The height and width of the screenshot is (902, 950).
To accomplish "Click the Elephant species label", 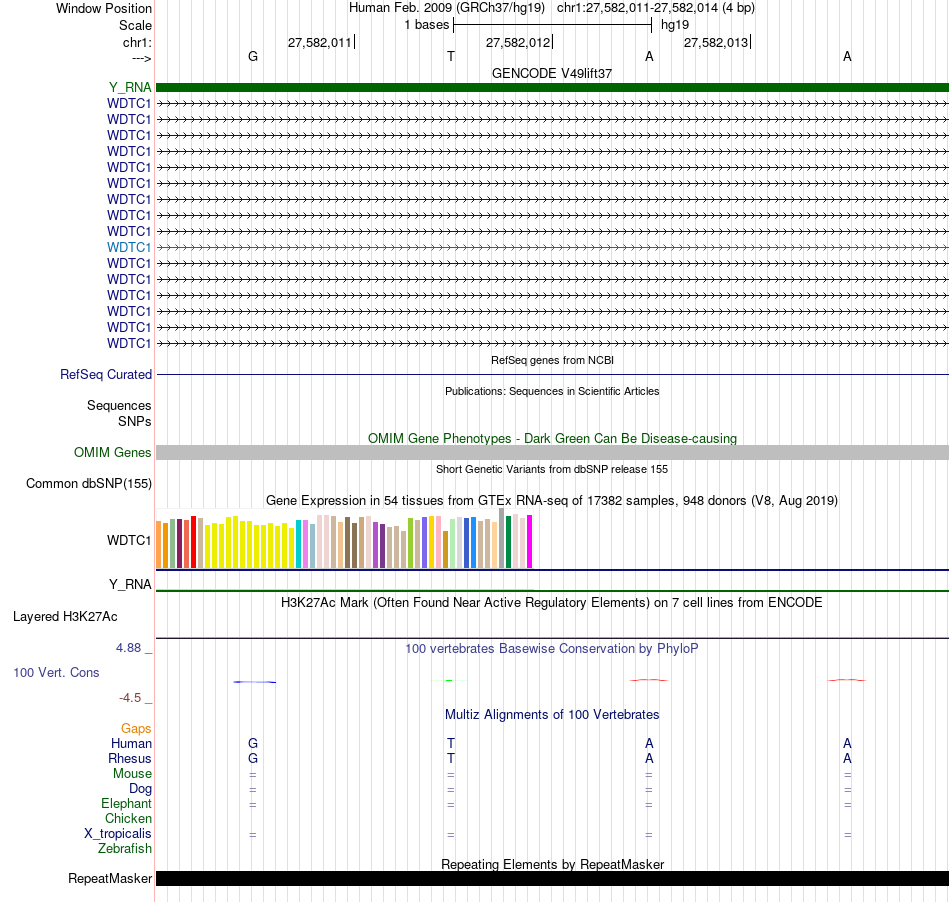I will [x=126, y=803].
